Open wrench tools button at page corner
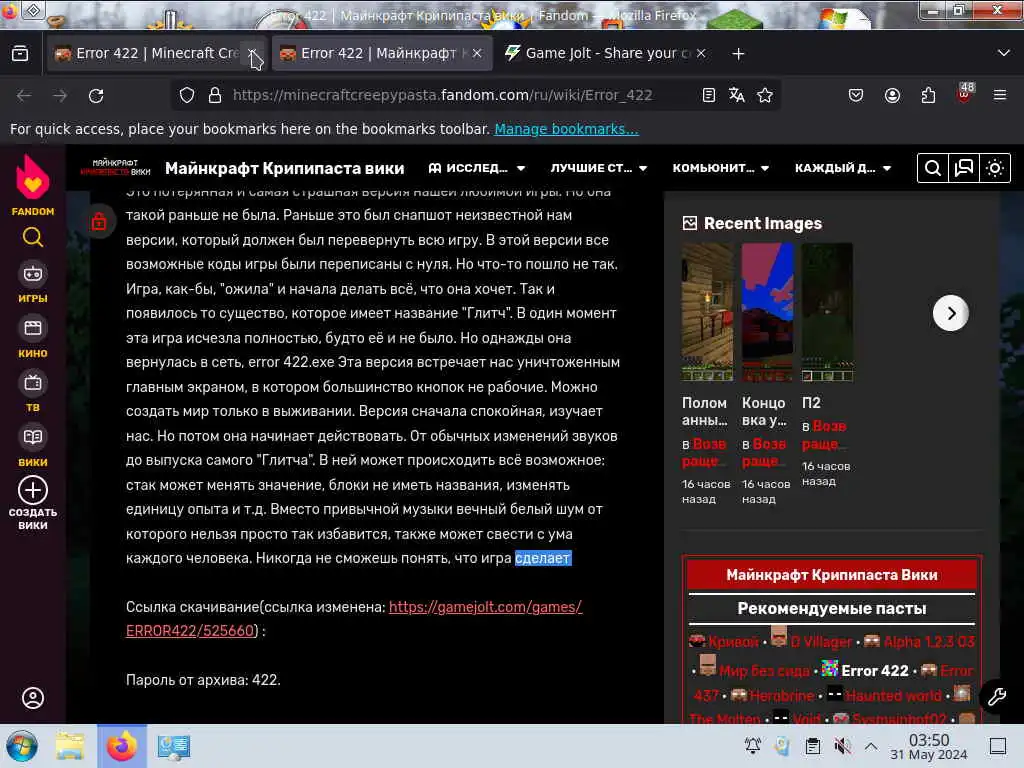This screenshot has width=1024, height=768. click(x=997, y=697)
